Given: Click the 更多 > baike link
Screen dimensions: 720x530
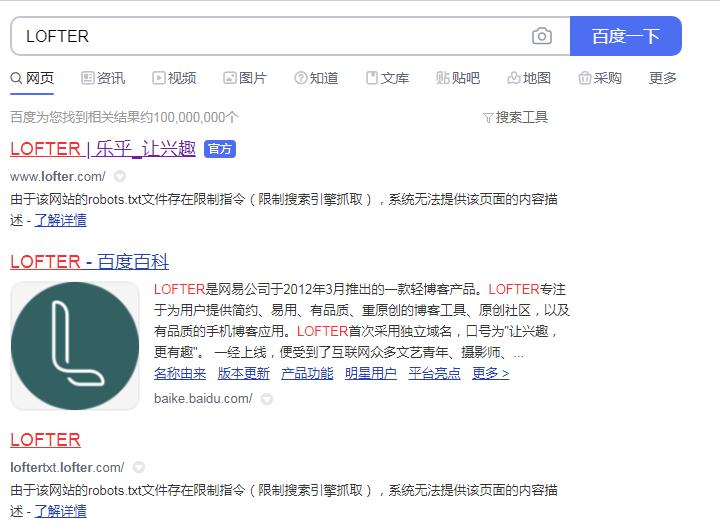Looking at the screenshot, I should [490, 373].
